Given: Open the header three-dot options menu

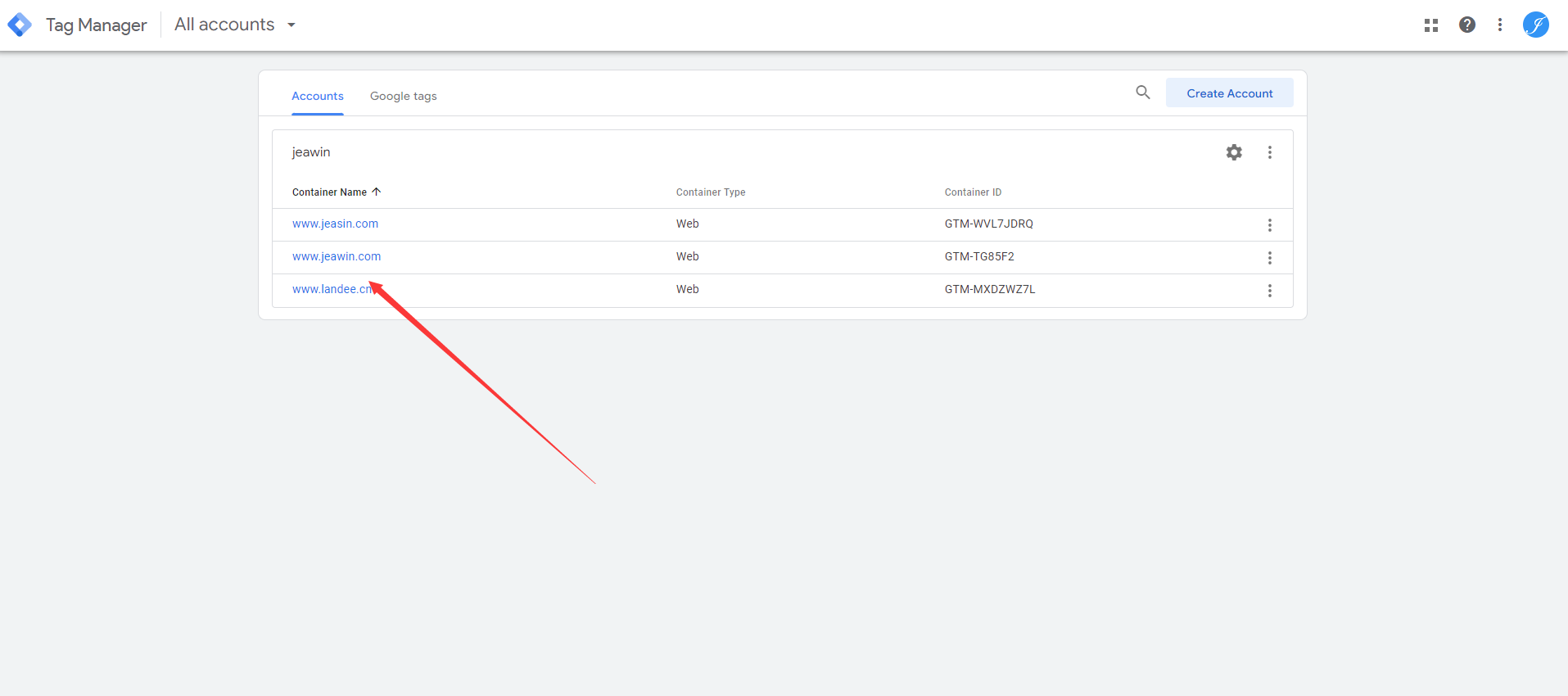Looking at the screenshot, I should tap(1500, 25).
